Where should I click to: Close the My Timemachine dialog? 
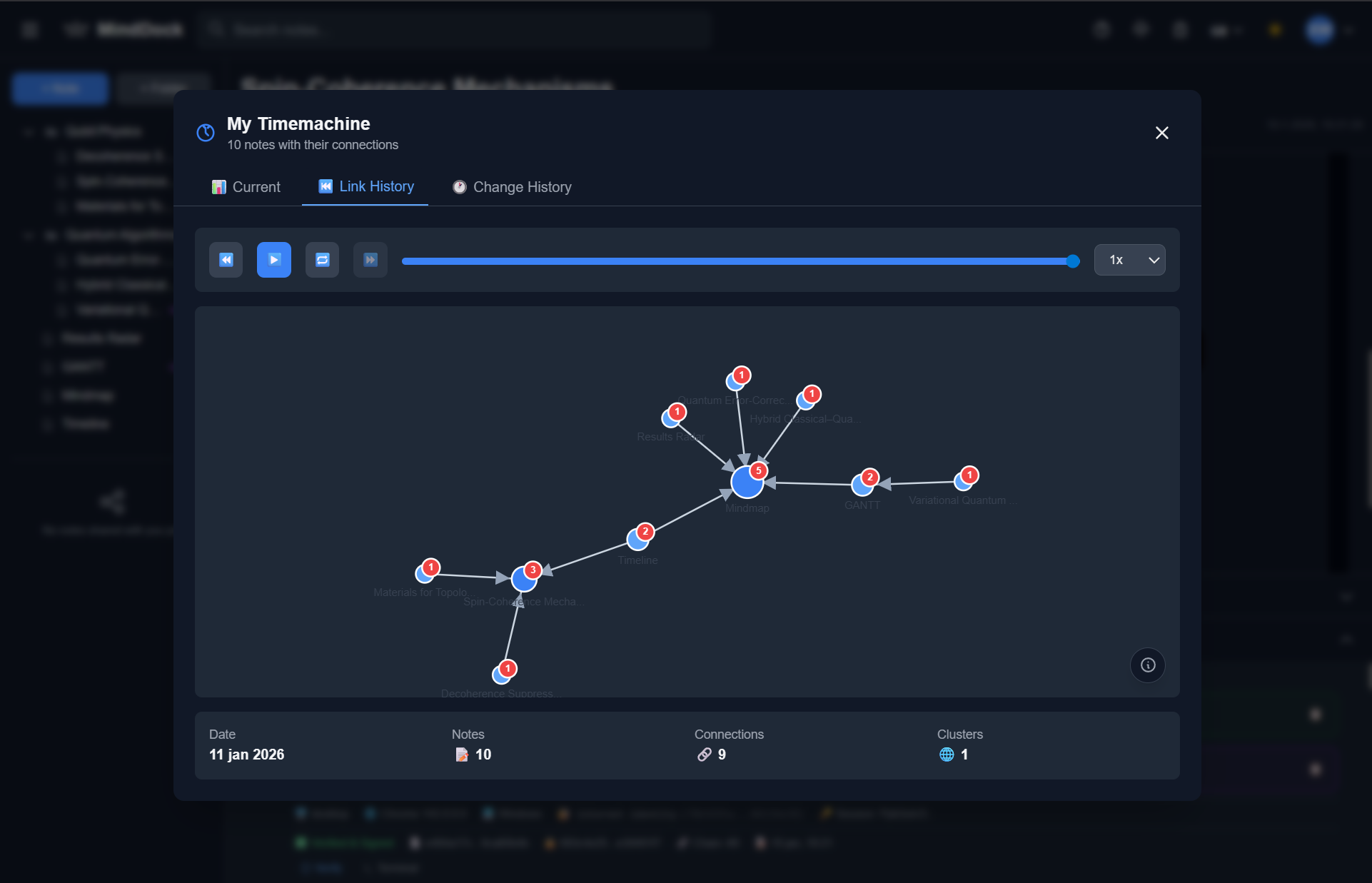[x=1161, y=133]
